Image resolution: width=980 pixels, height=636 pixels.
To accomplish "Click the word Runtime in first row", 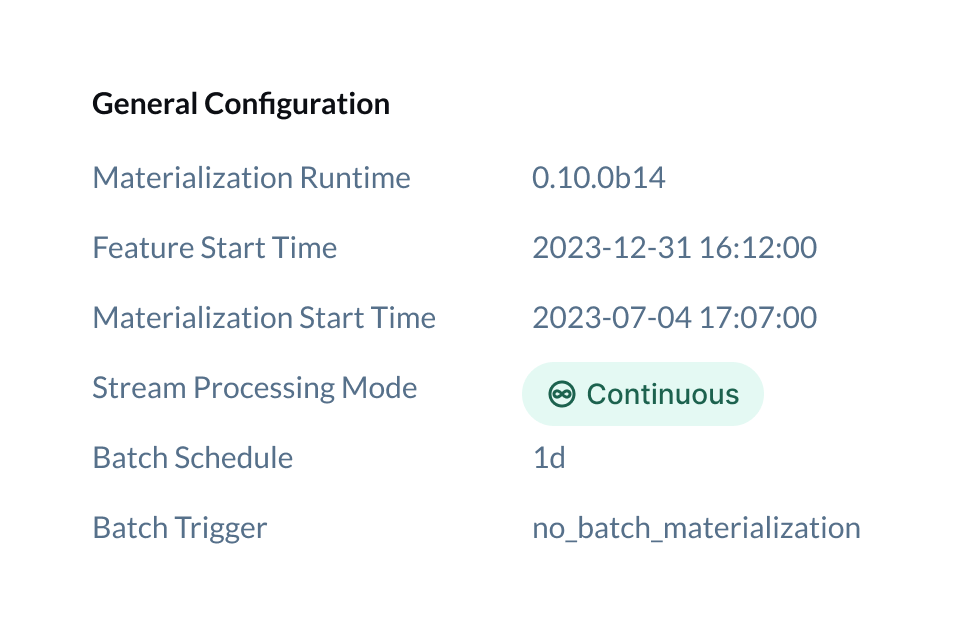I will click(355, 178).
